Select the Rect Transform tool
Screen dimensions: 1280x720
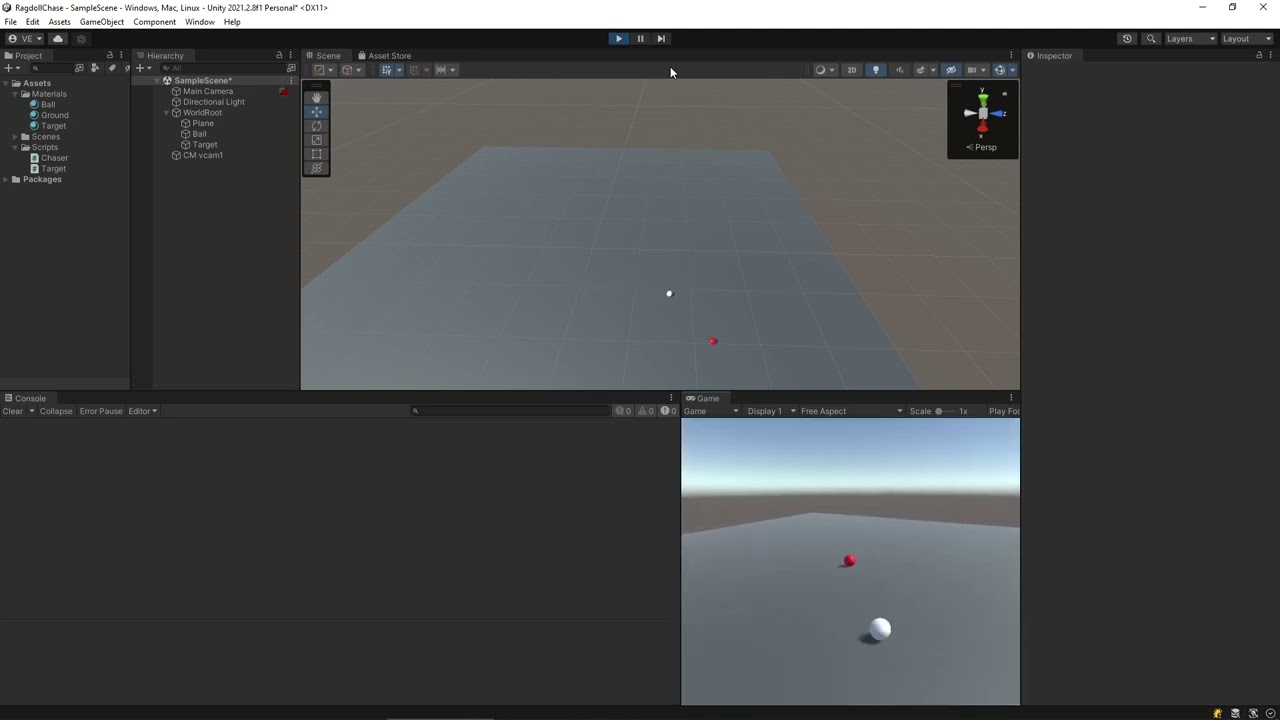point(316,153)
